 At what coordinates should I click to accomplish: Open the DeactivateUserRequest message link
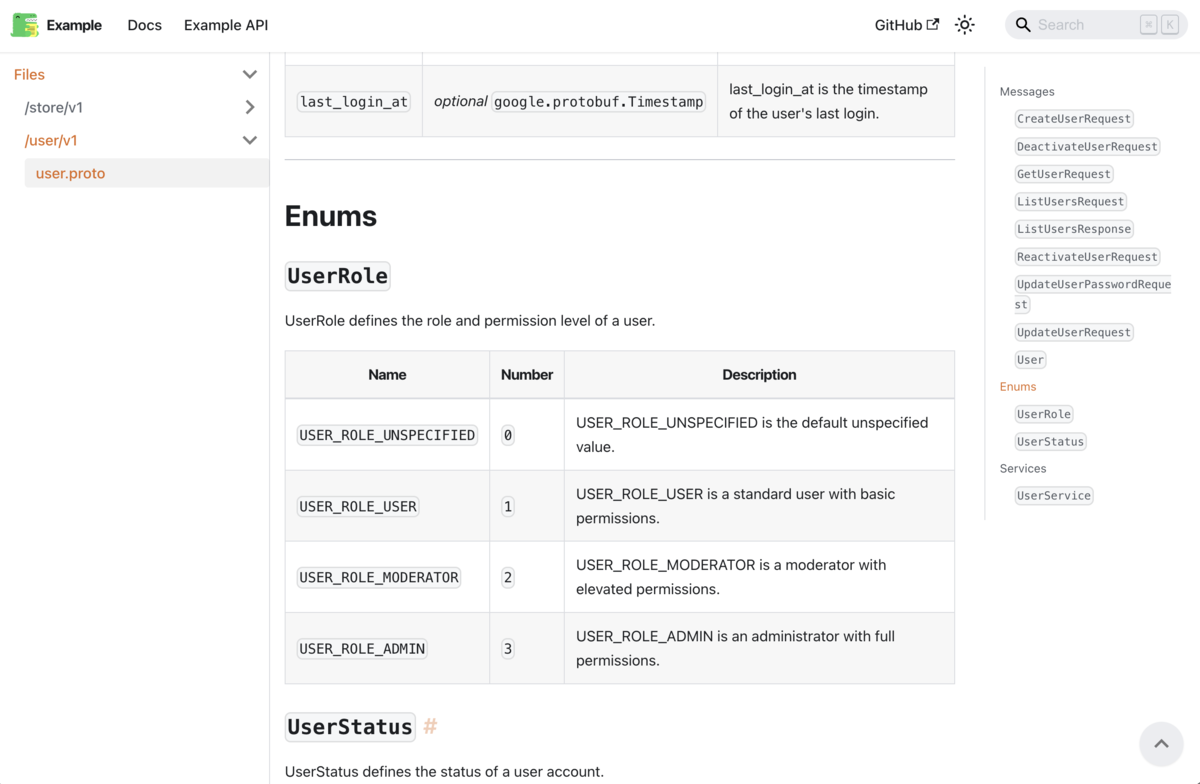[x=1087, y=146]
